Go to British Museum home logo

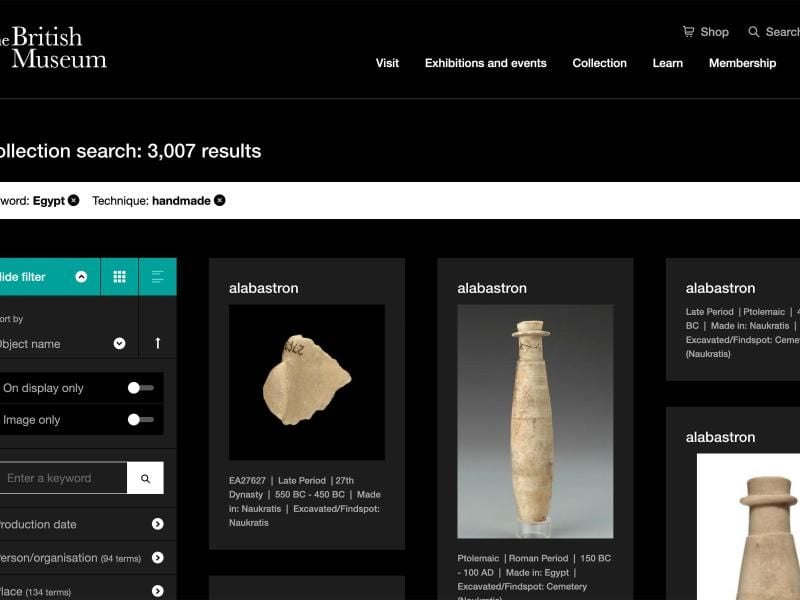(x=54, y=47)
